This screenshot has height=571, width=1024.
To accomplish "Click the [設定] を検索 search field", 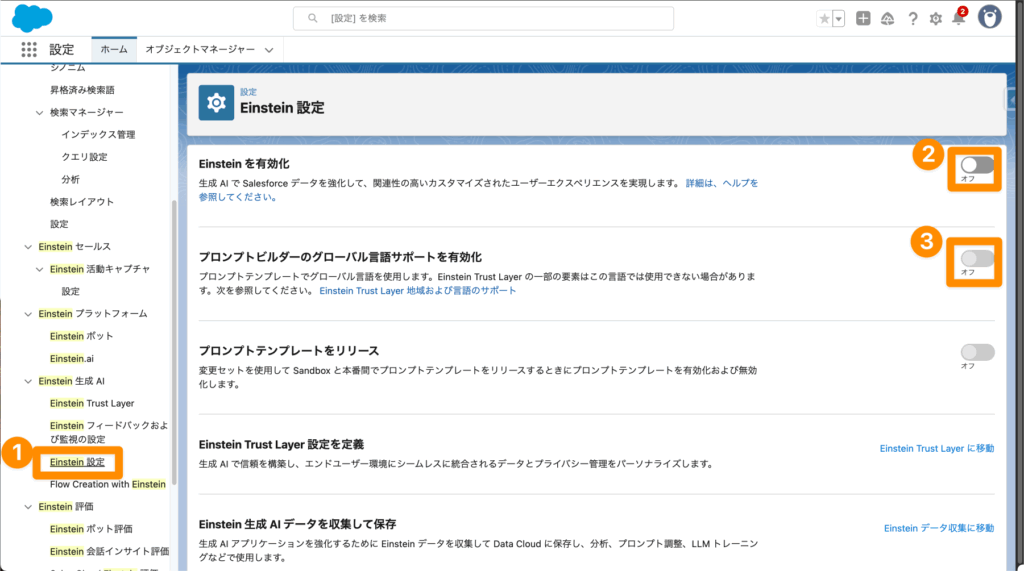I will click(483, 18).
